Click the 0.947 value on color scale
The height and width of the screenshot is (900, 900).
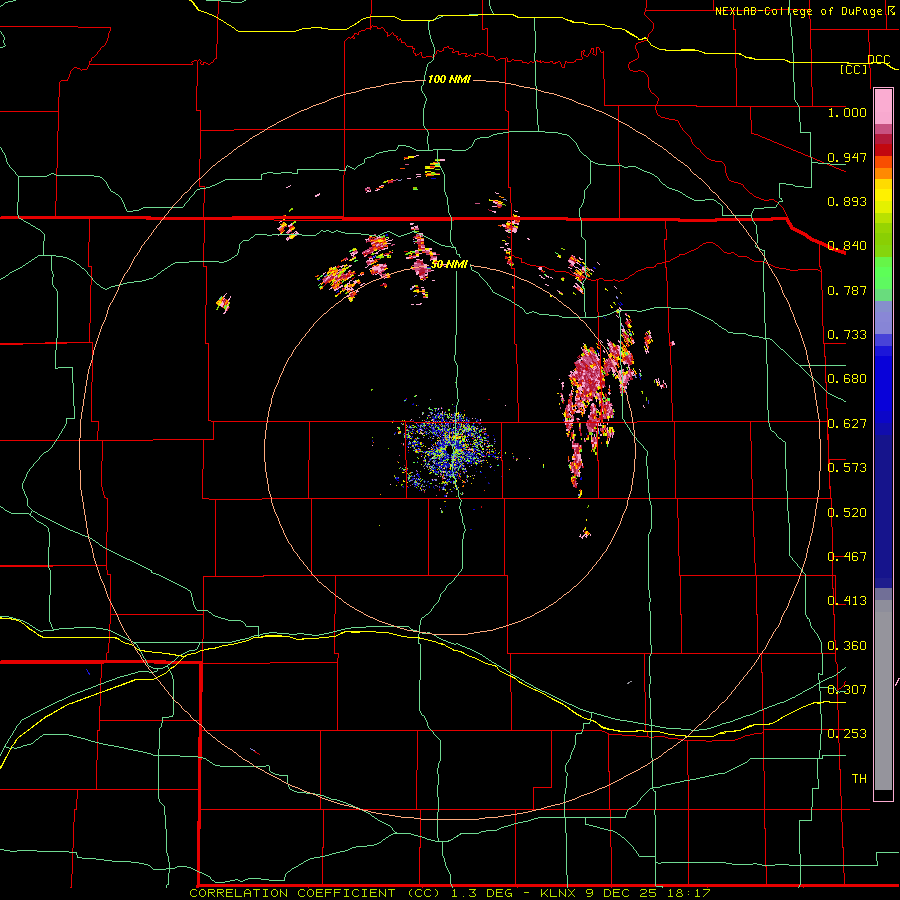pyautogui.click(x=847, y=157)
